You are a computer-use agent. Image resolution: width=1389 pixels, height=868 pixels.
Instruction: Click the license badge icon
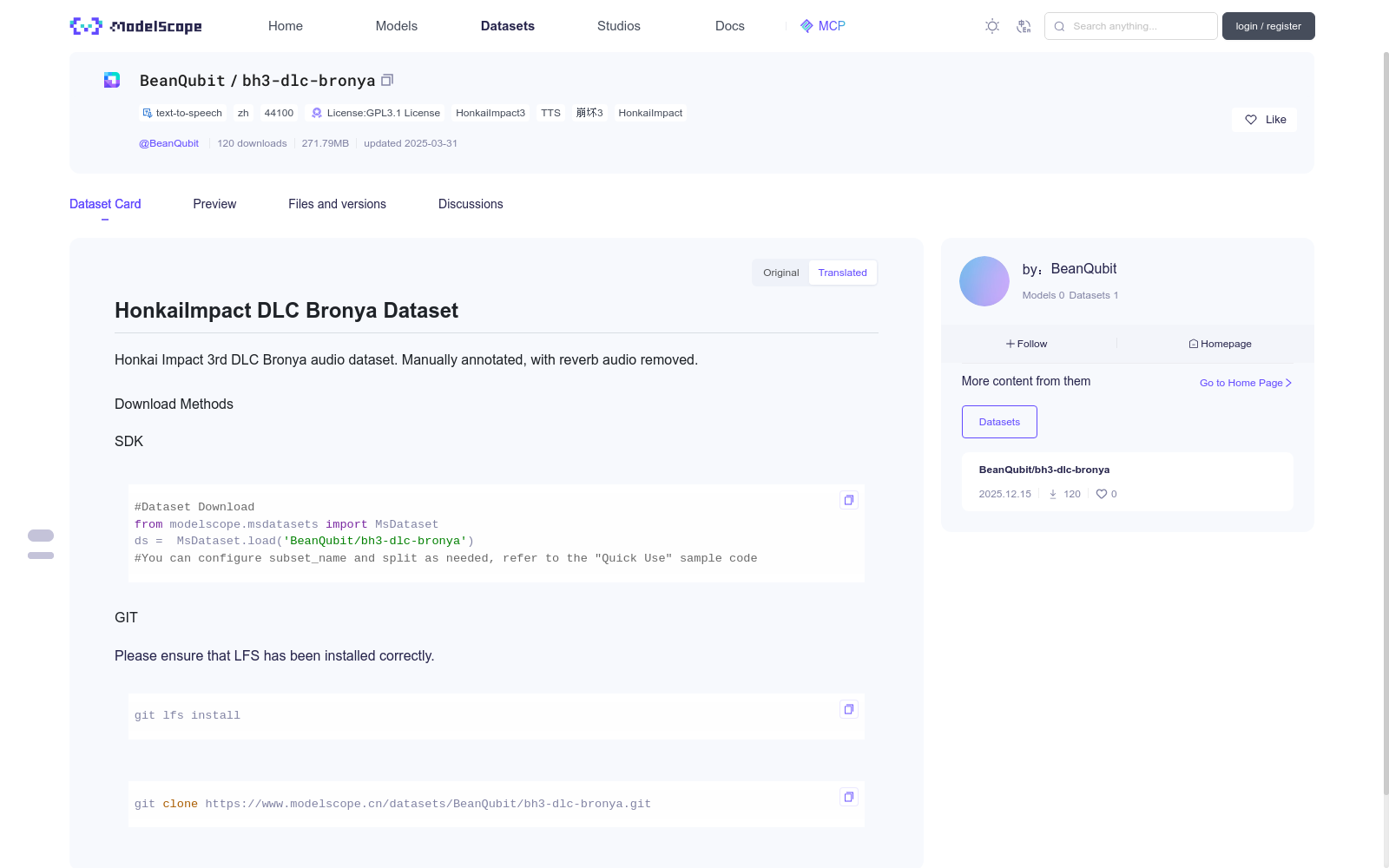(x=317, y=113)
